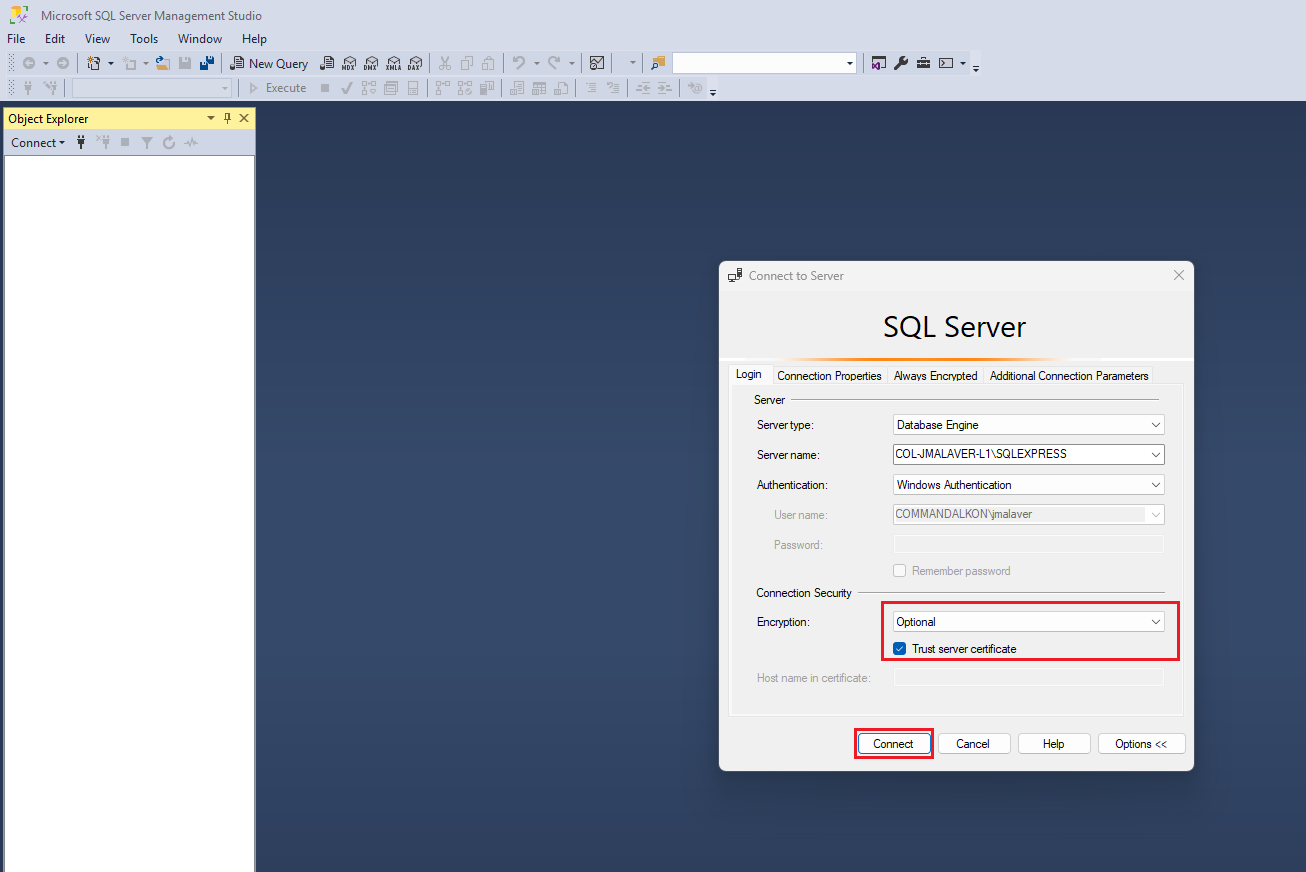Open an Analysis Services DAX query
Image resolution: width=1306 pixels, height=872 pixels.
point(414,63)
